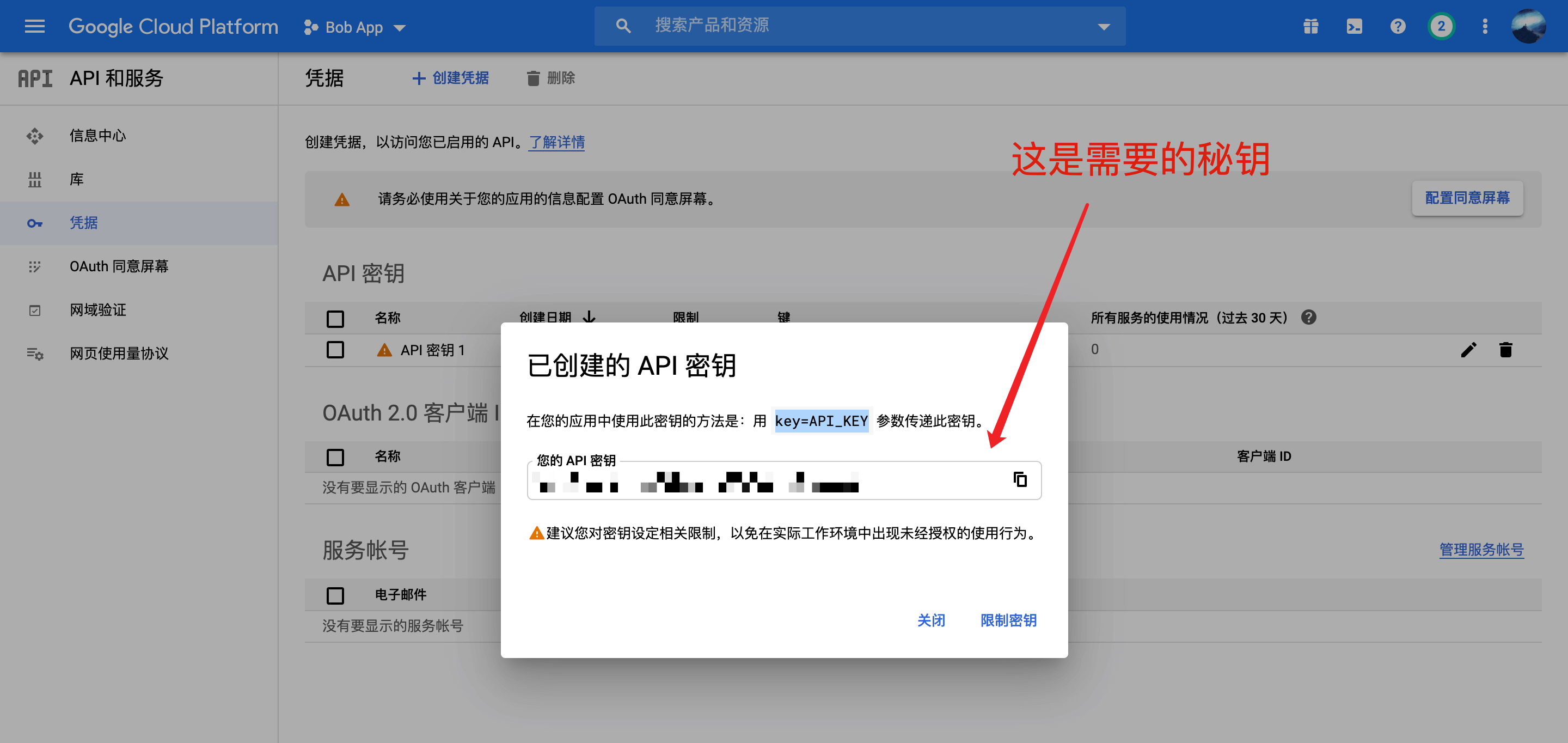Select 信息中心 in sidebar
The image size is (1568, 743).
tap(139, 135)
